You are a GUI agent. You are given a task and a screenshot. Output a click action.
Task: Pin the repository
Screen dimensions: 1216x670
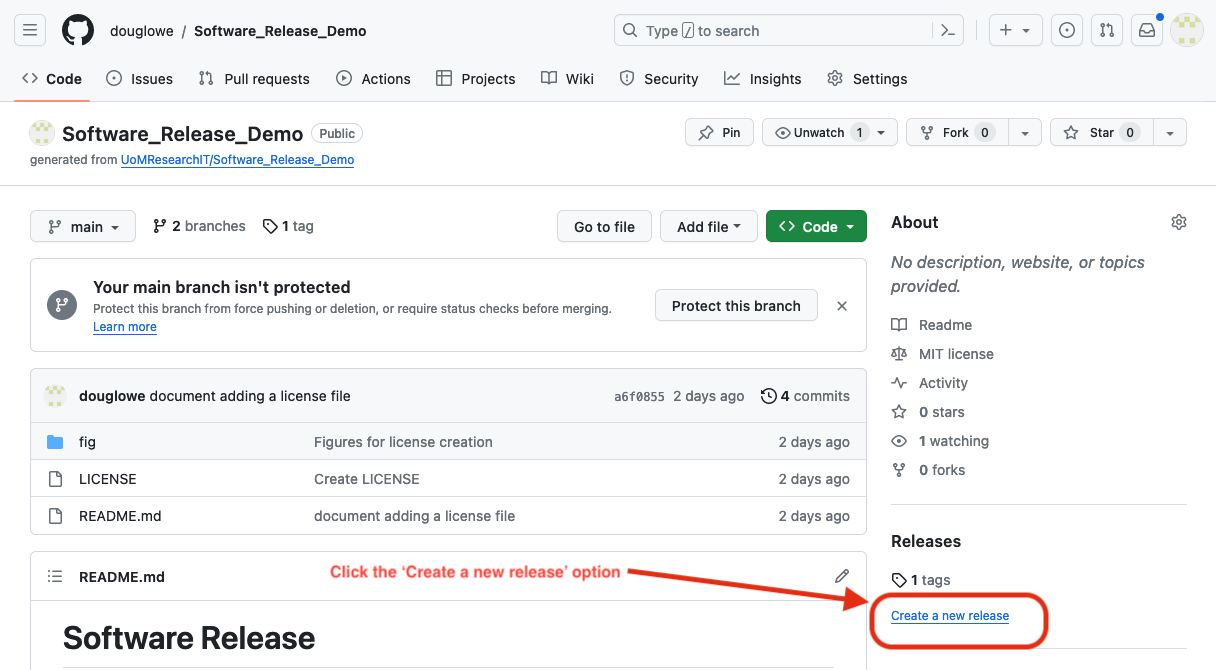click(719, 133)
